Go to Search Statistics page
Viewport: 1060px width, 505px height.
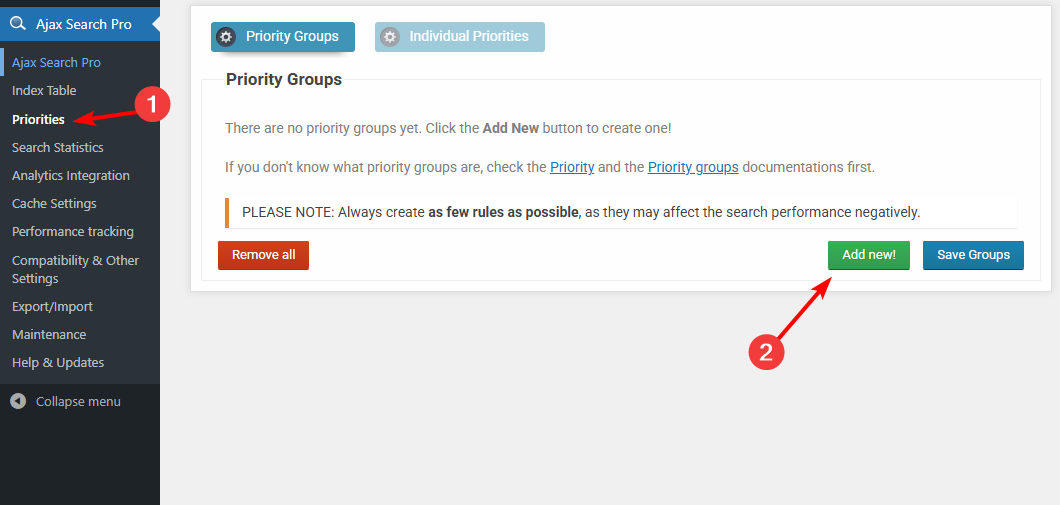point(57,147)
